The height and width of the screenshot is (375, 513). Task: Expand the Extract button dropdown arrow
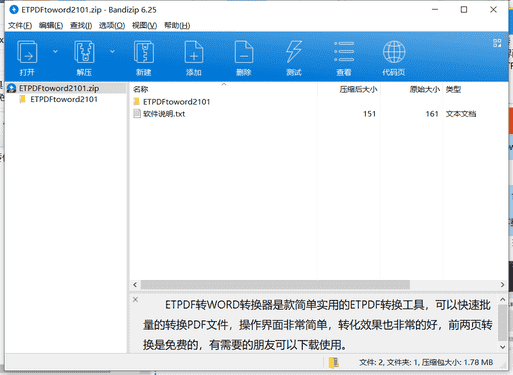pos(112,51)
